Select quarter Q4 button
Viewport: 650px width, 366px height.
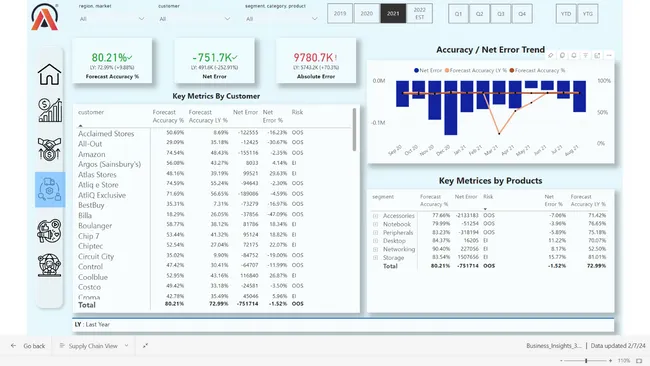[522, 14]
